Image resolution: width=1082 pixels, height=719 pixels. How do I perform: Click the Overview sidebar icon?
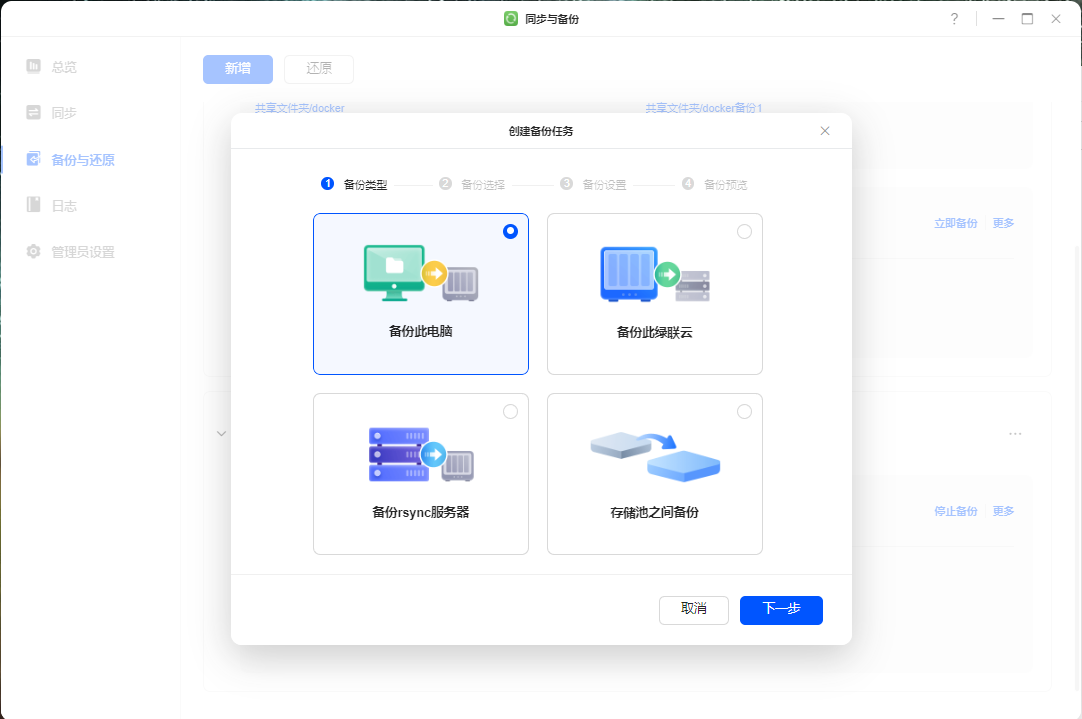pos(34,67)
